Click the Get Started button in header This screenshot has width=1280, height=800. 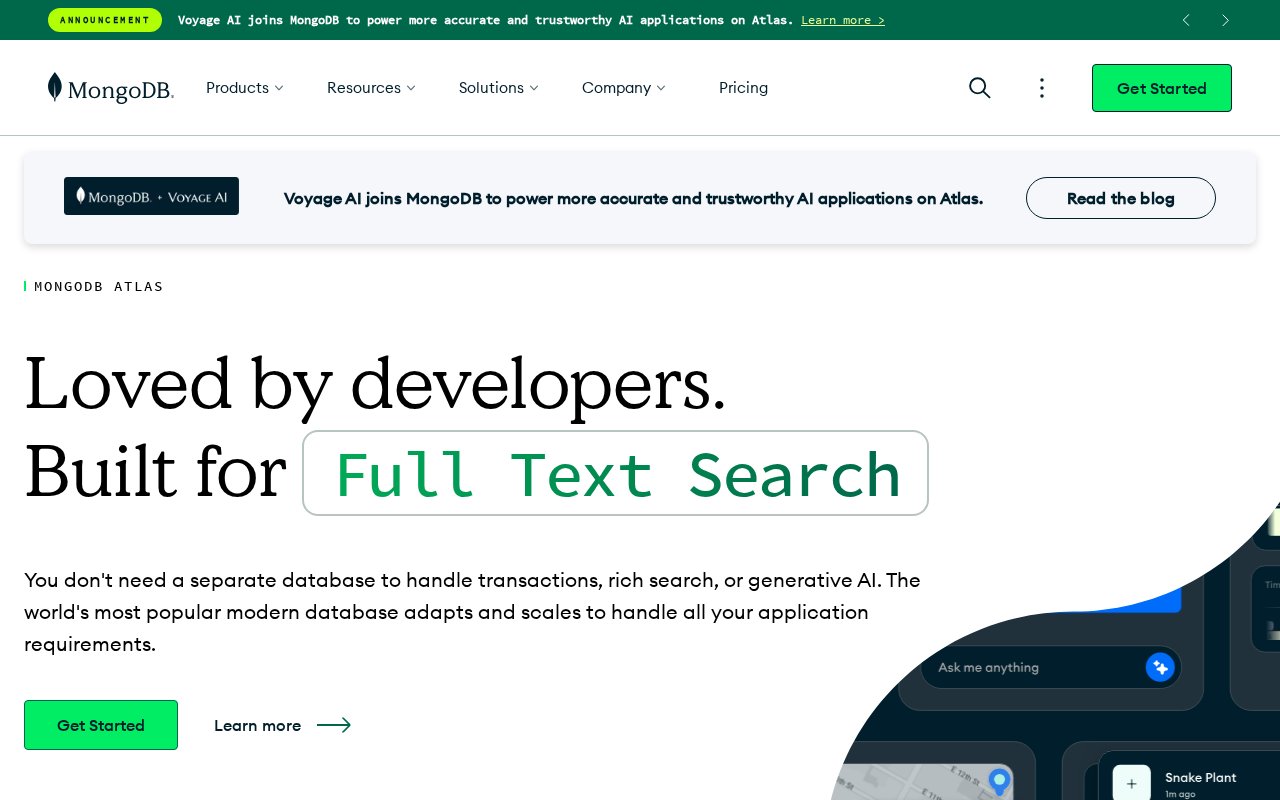1162,88
